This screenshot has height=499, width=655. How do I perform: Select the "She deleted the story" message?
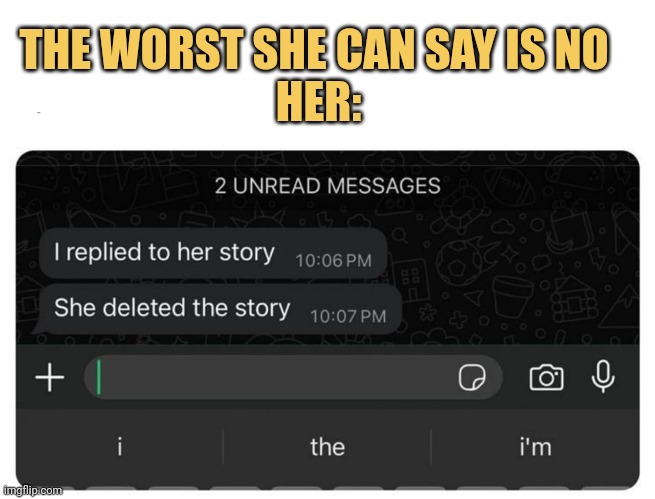click(x=218, y=309)
